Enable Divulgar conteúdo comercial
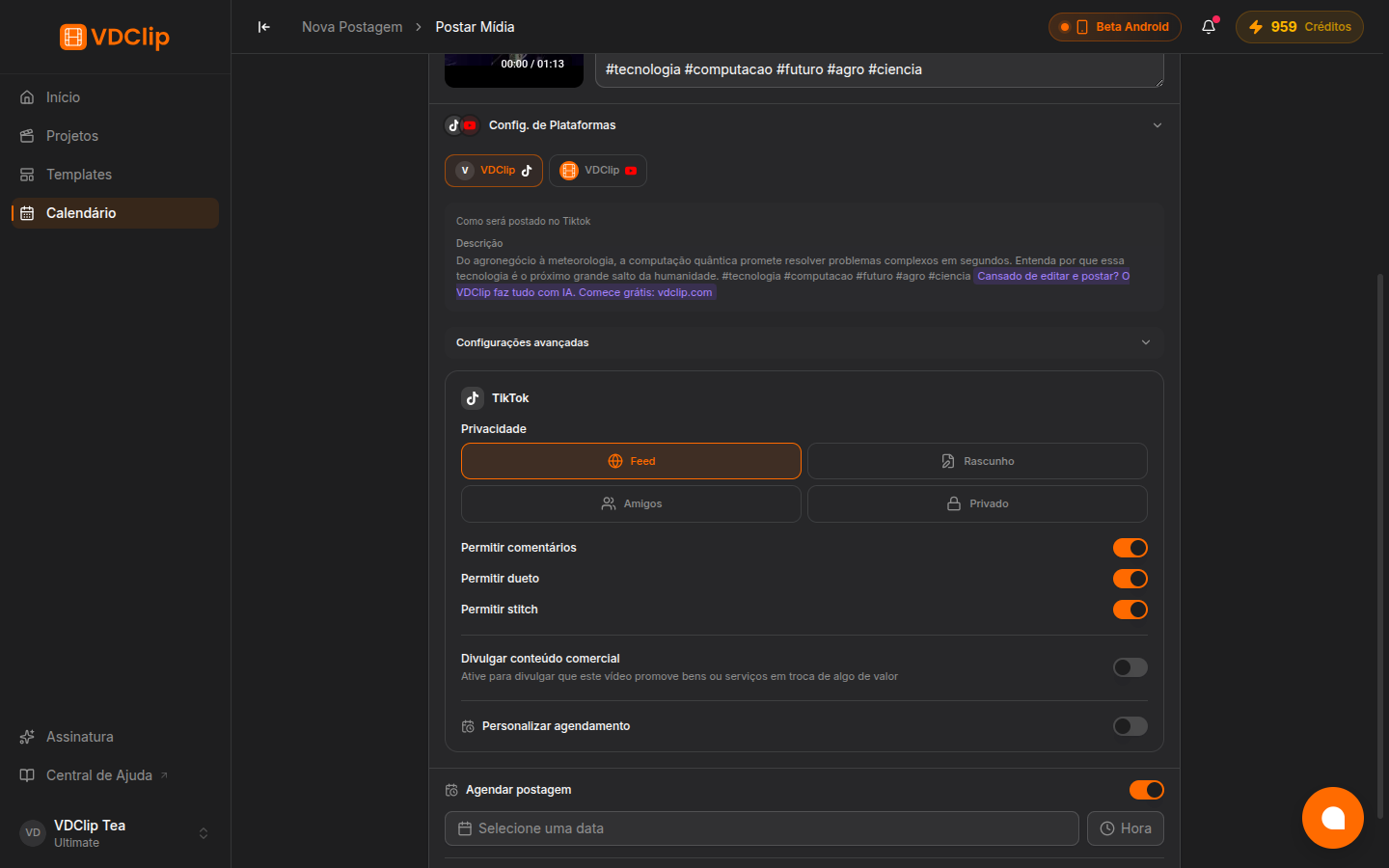The image size is (1389, 868). click(1130, 667)
